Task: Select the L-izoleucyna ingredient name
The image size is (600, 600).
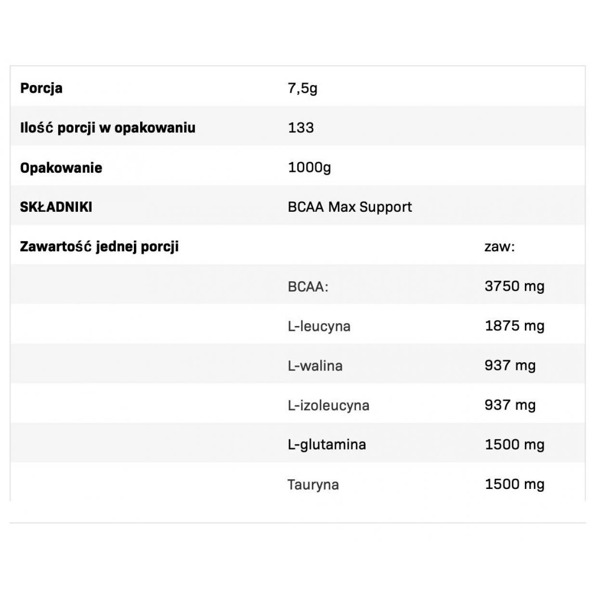Action: [328, 405]
